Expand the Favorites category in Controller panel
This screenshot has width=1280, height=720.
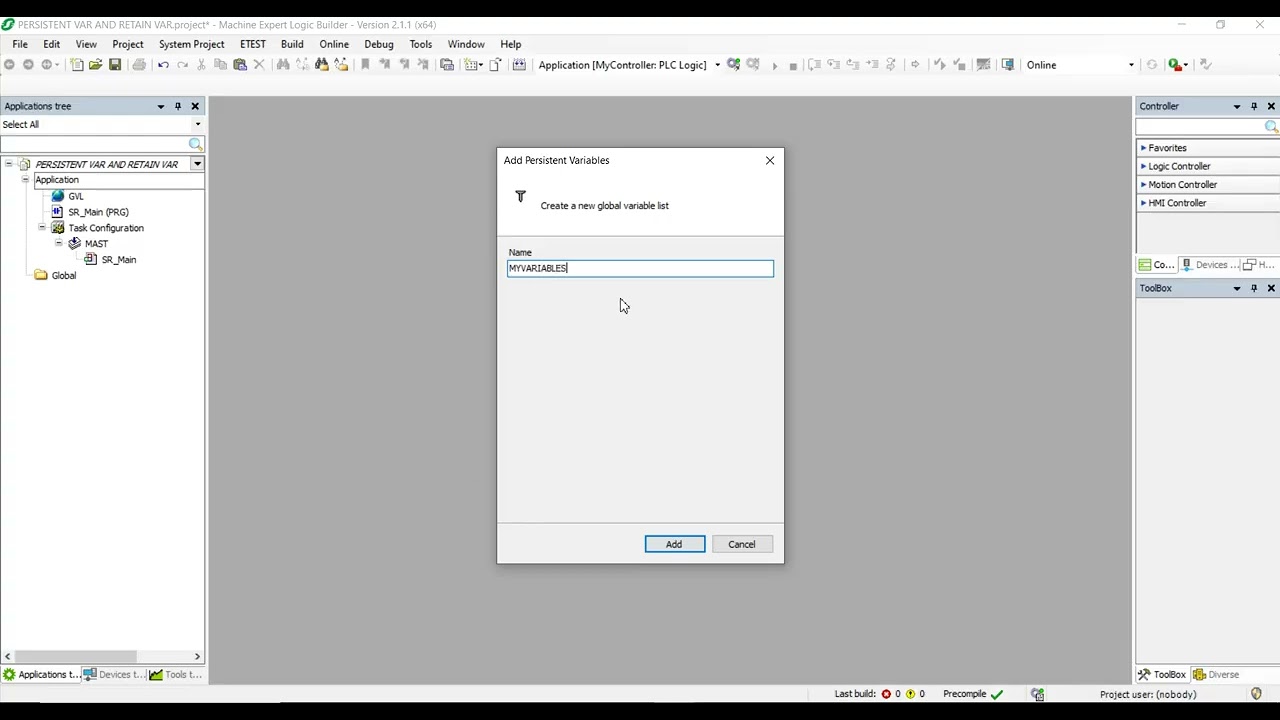tap(1144, 148)
